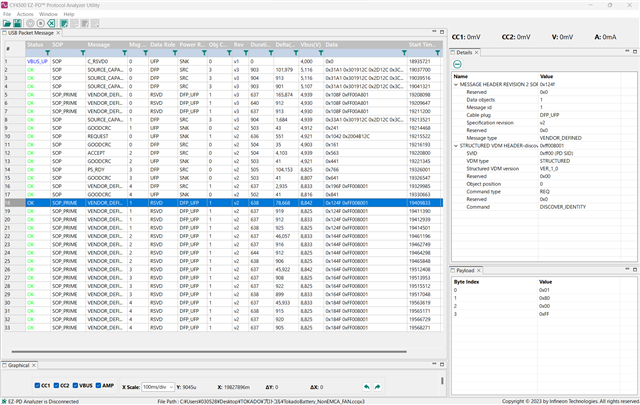Select the PS_RDY packet row
Viewport: 640px width, 405px height.
97,168
